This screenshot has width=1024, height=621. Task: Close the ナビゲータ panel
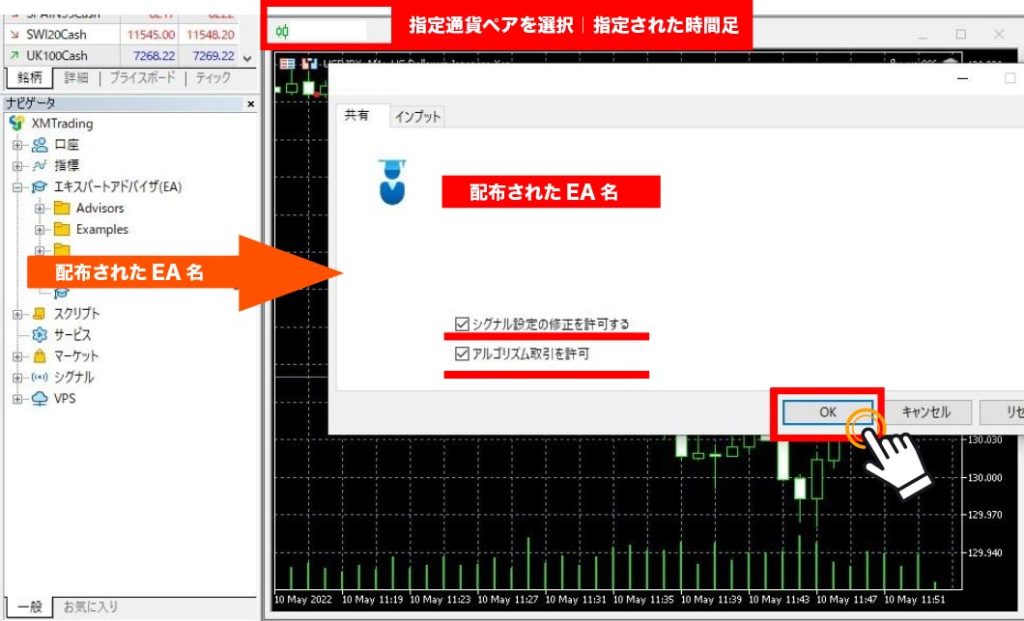click(250, 103)
